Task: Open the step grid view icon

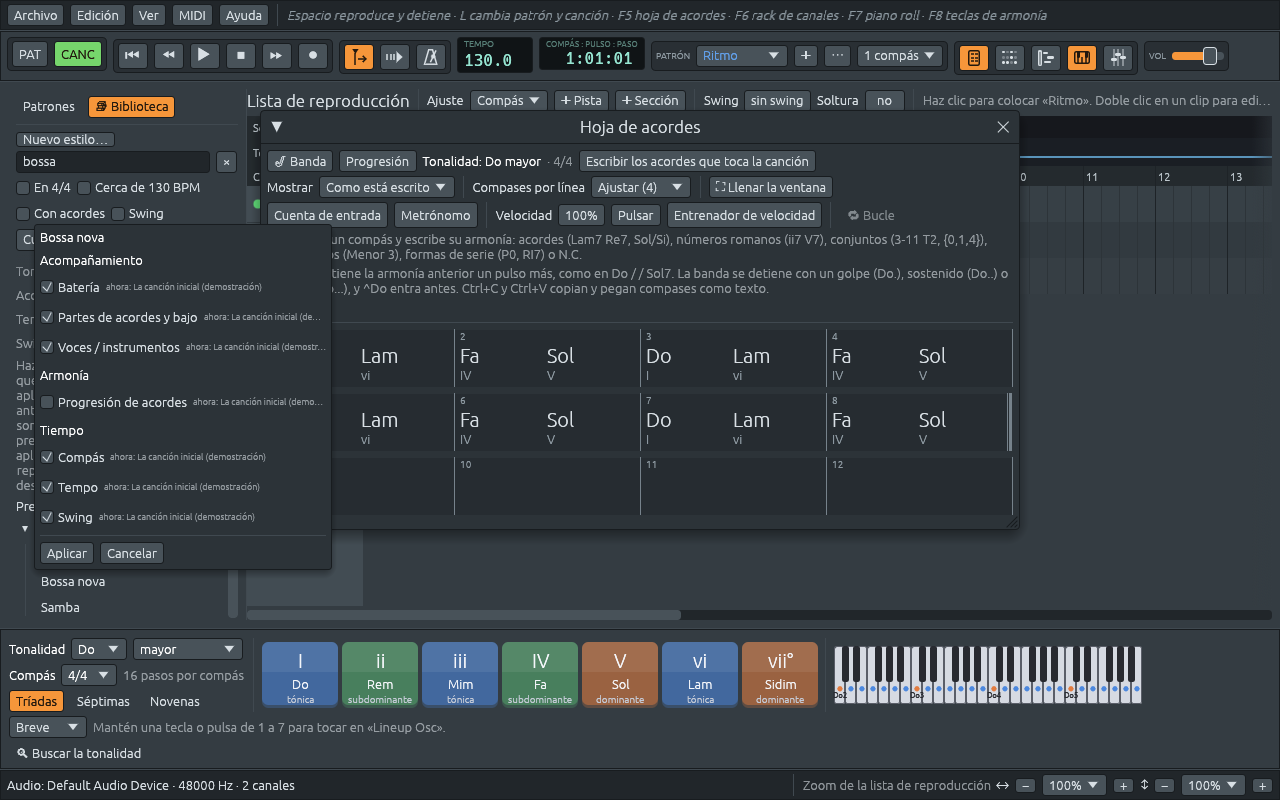Action: click(x=1010, y=57)
